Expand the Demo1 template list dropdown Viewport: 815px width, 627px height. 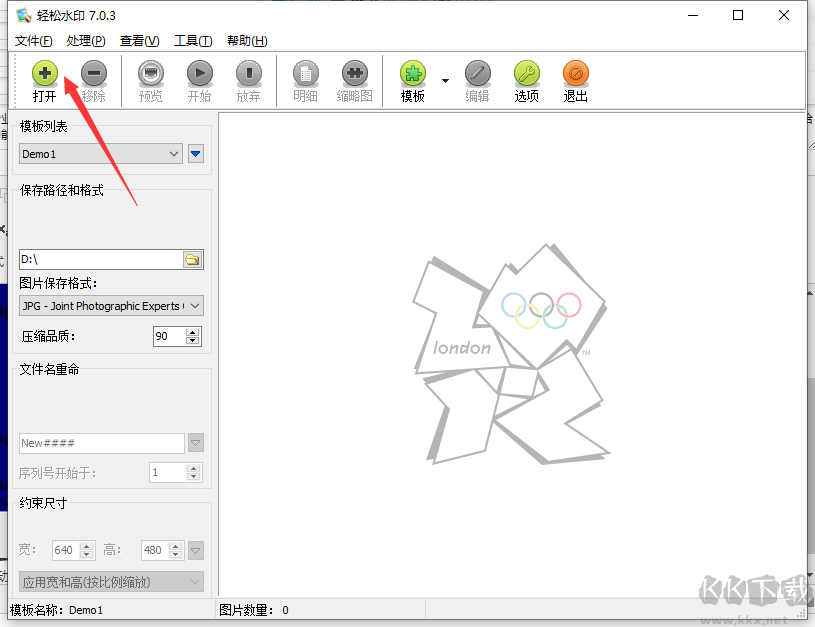click(x=174, y=154)
